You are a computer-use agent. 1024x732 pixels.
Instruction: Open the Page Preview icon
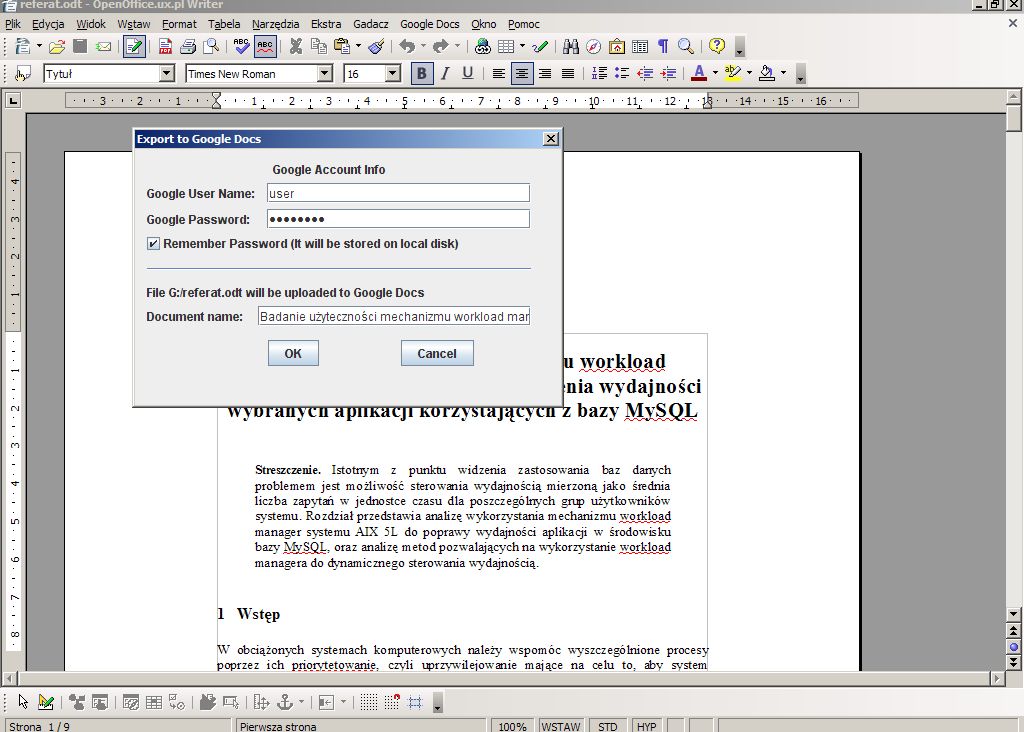(211, 46)
